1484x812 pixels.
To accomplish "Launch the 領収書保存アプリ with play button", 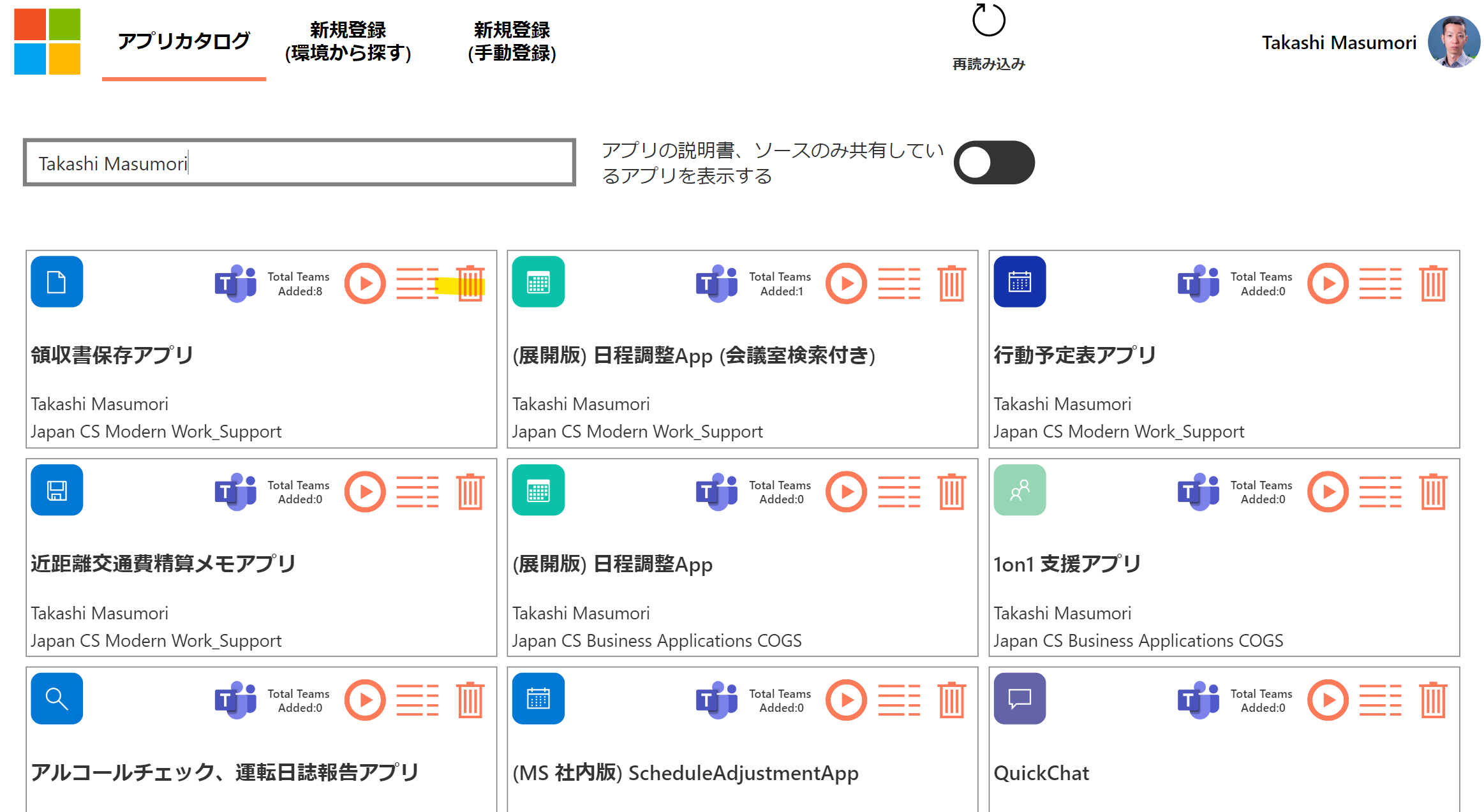I will 365,283.
